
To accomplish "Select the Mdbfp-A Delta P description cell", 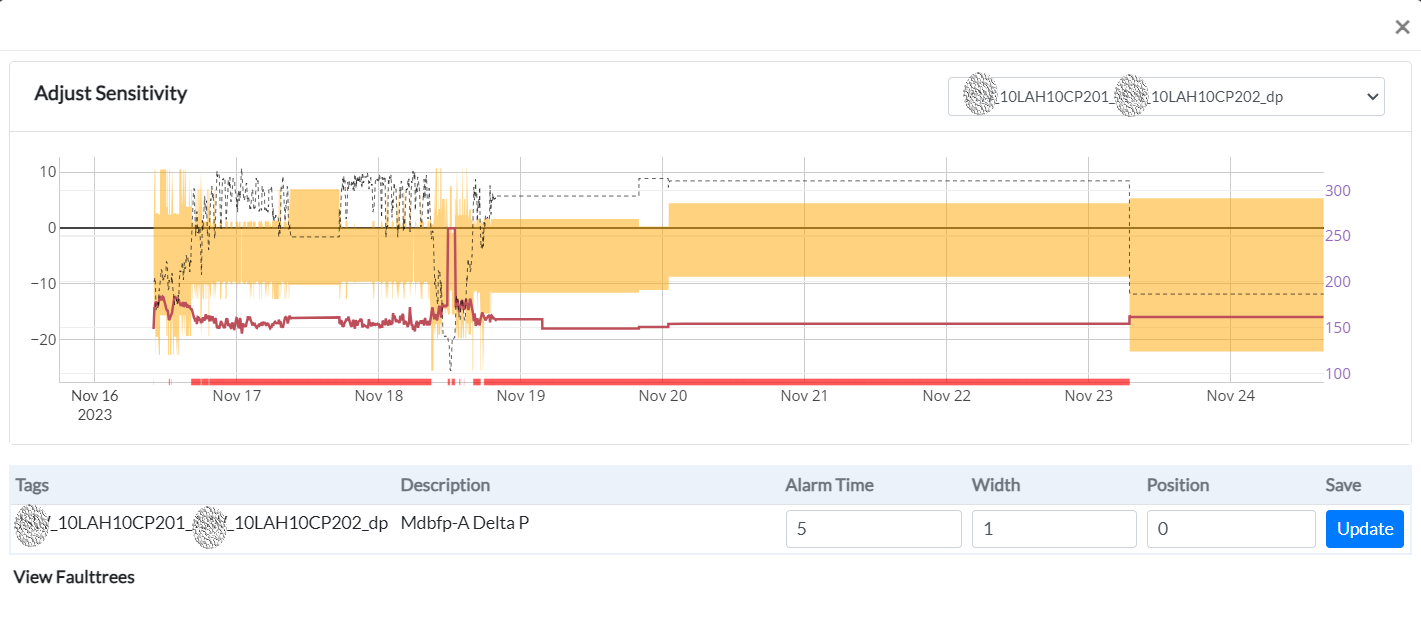I will click(465, 522).
